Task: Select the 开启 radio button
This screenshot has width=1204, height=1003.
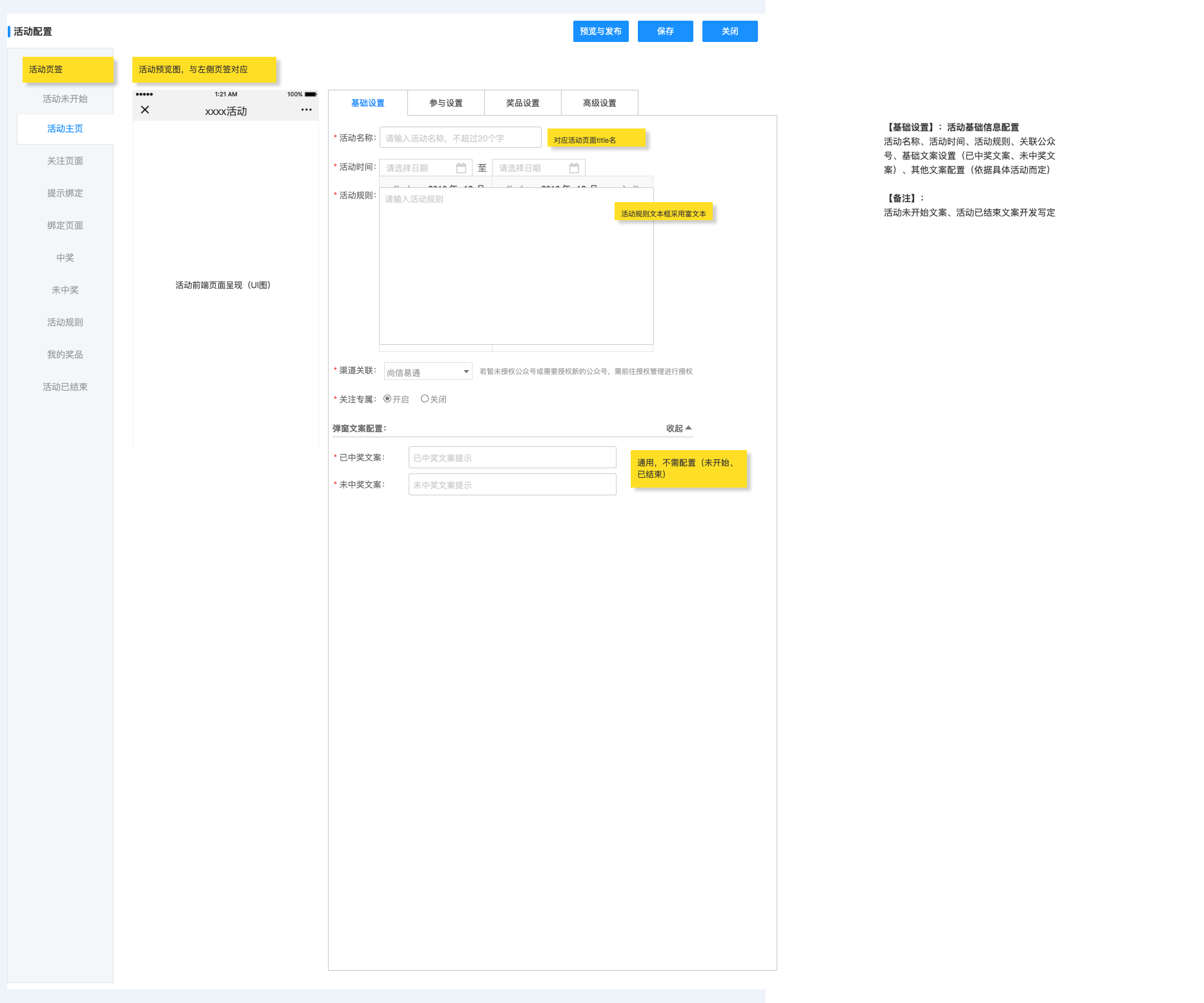Action: pos(387,398)
